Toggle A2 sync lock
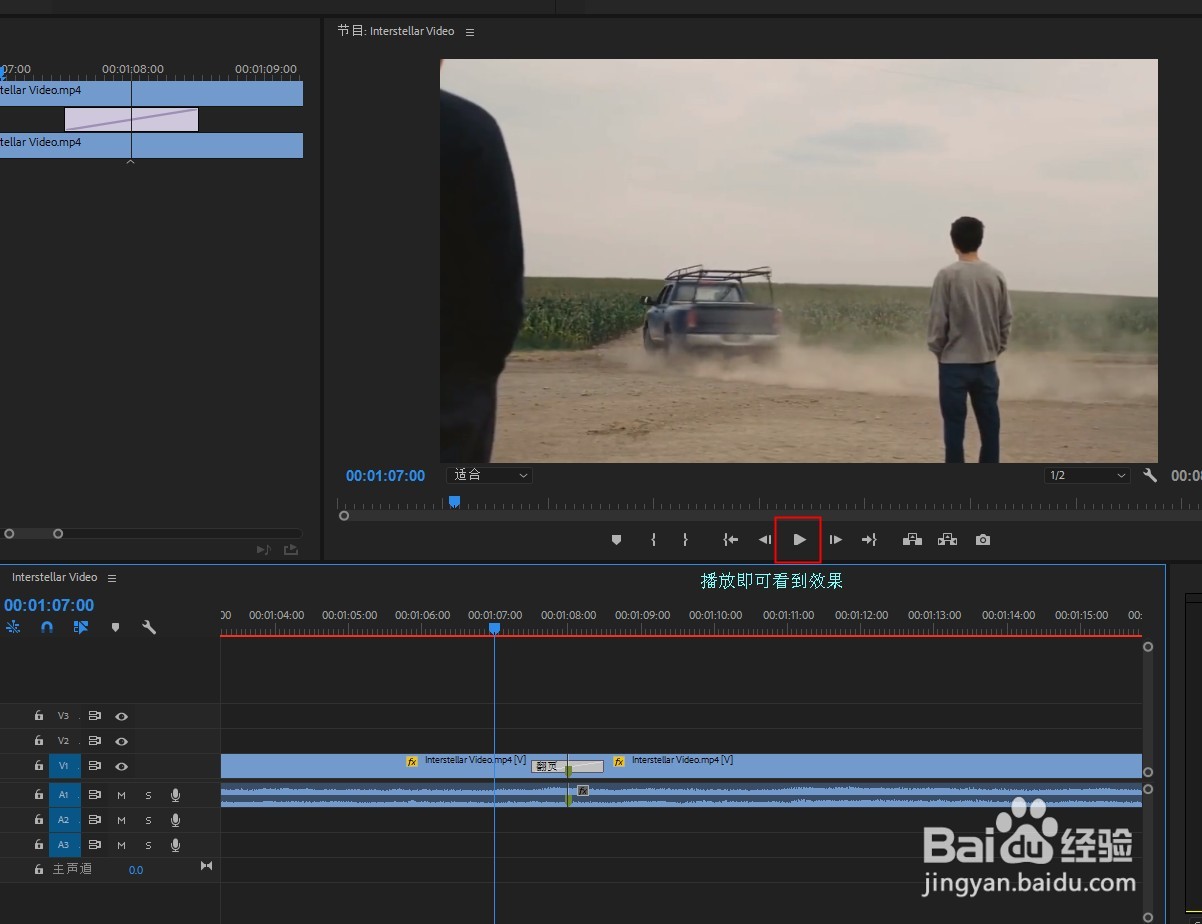Viewport: 1202px width, 924px height. (x=95, y=820)
